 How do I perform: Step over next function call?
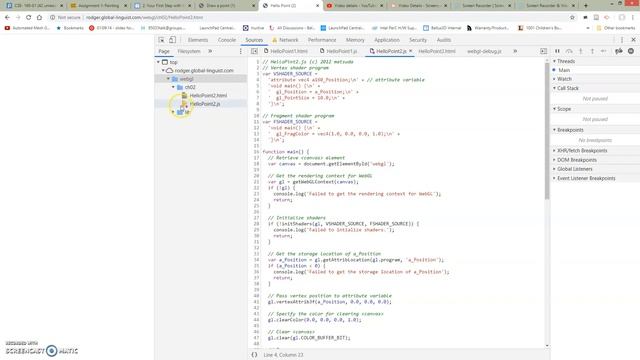click(x=569, y=51)
